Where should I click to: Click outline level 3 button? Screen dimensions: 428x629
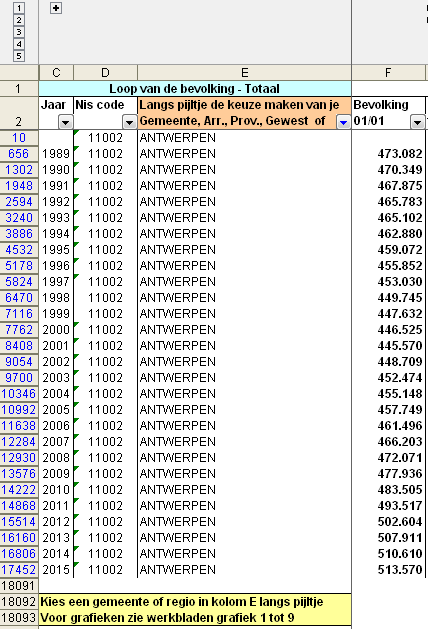(x=18, y=32)
